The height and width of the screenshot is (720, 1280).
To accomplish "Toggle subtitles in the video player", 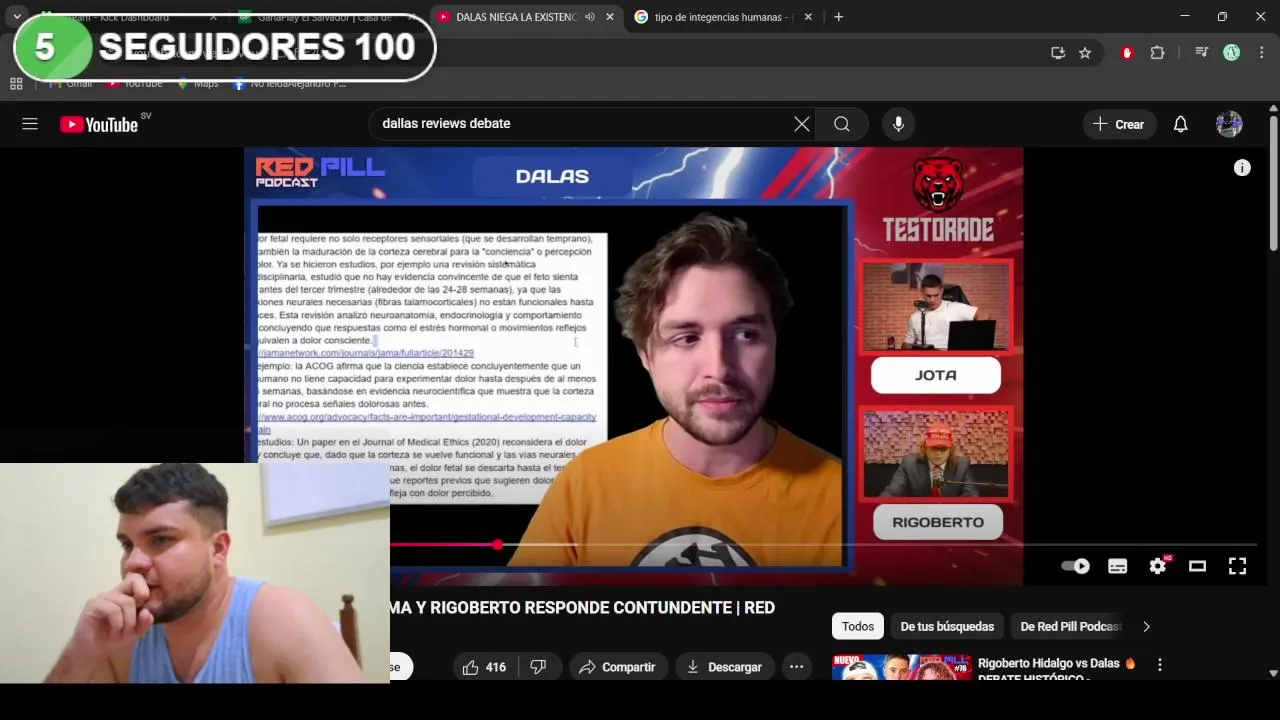I will (x=1118, y=566).
